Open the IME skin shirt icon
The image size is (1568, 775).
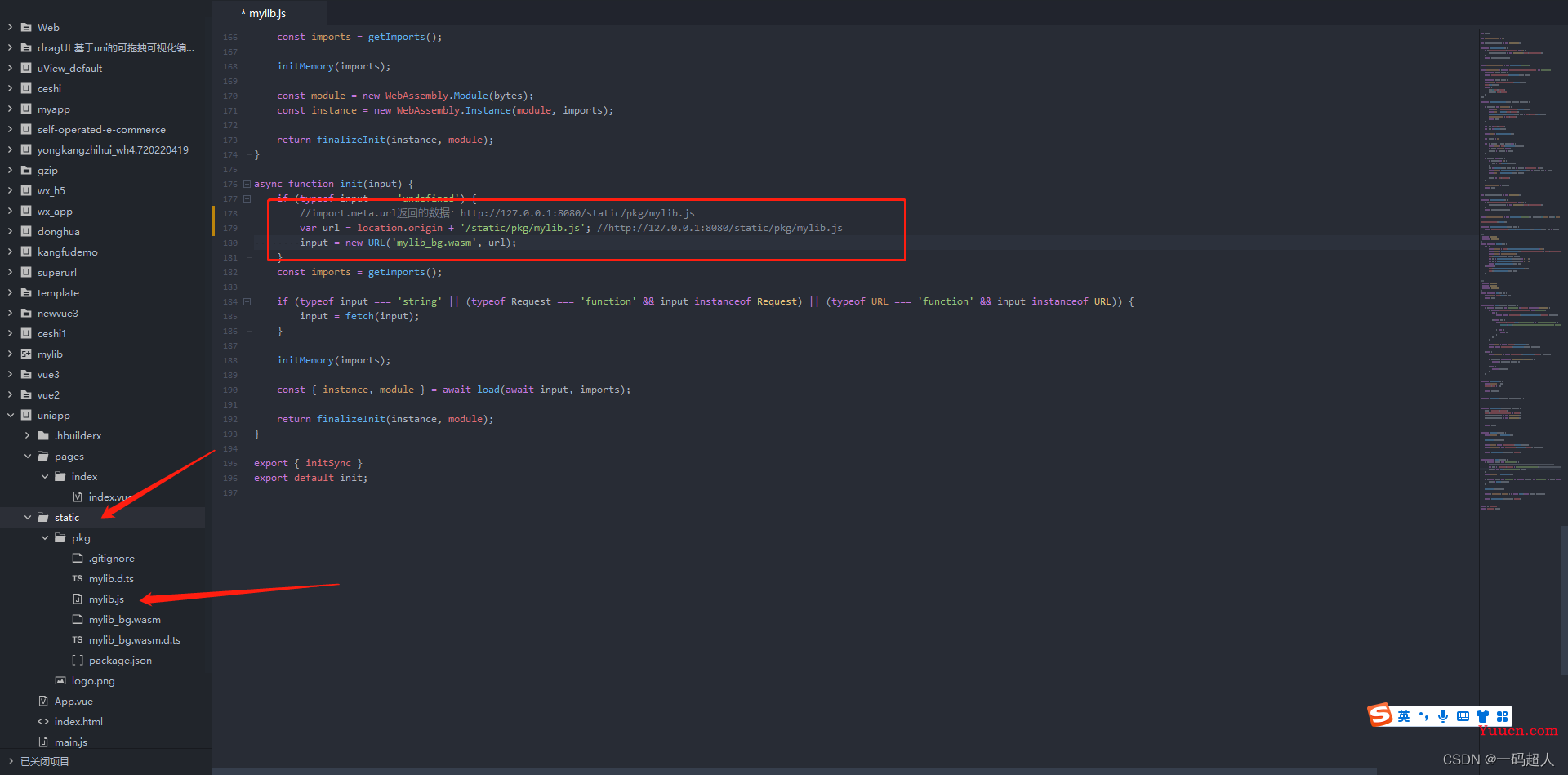coord(1482,716)
